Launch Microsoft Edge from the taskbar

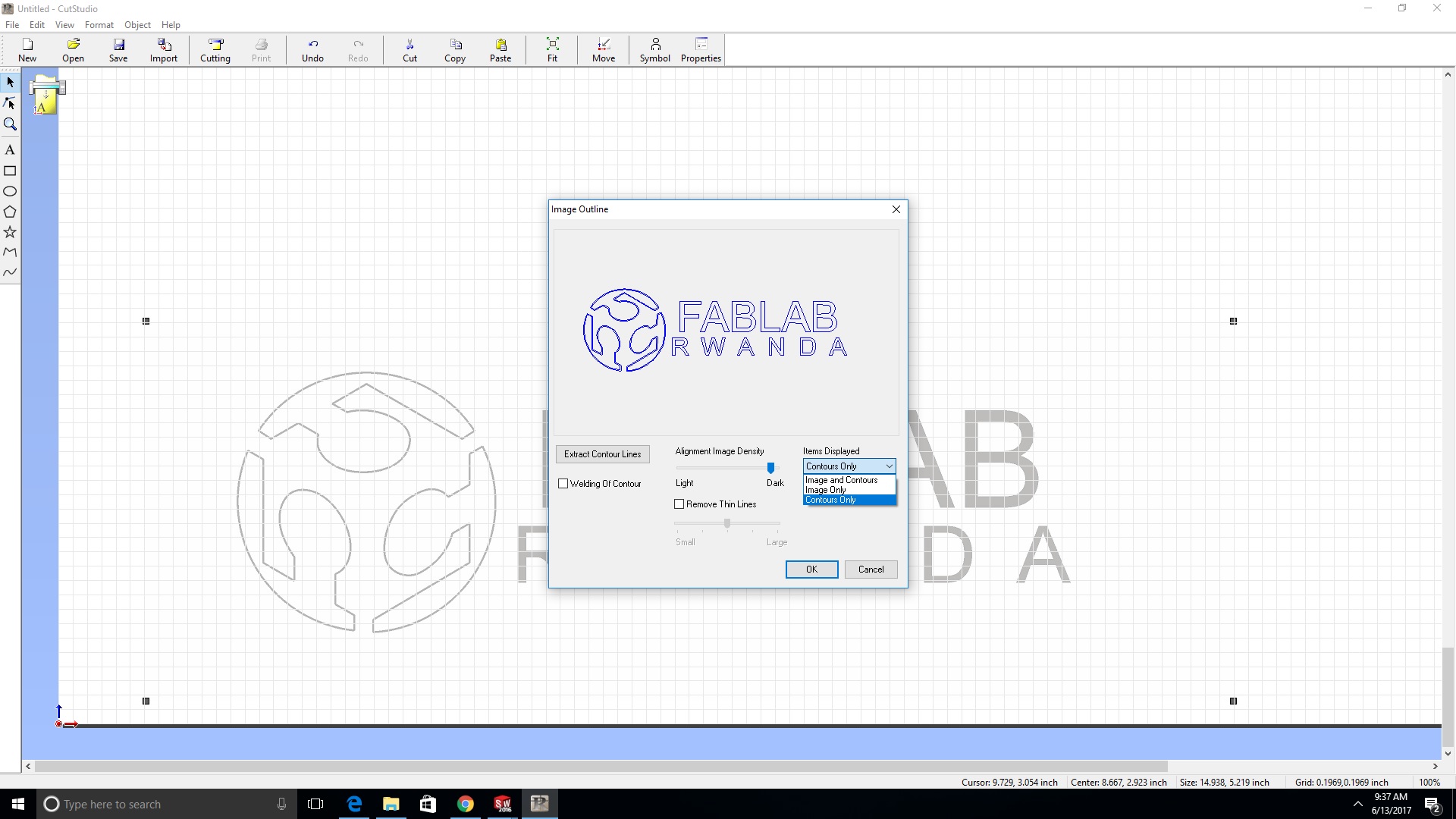click(x=354, y=804)
